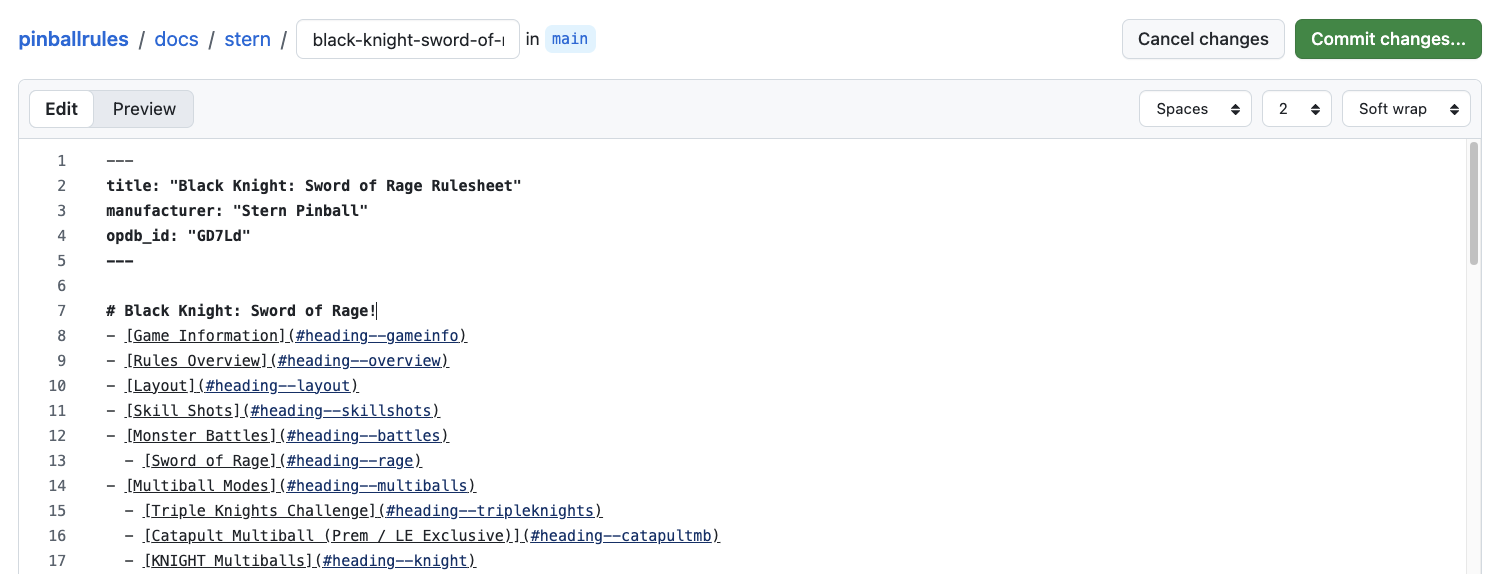Click the [KNIGHT Multiballs] line
This screenshot has height=574, width=1498.
coord(300,561)
